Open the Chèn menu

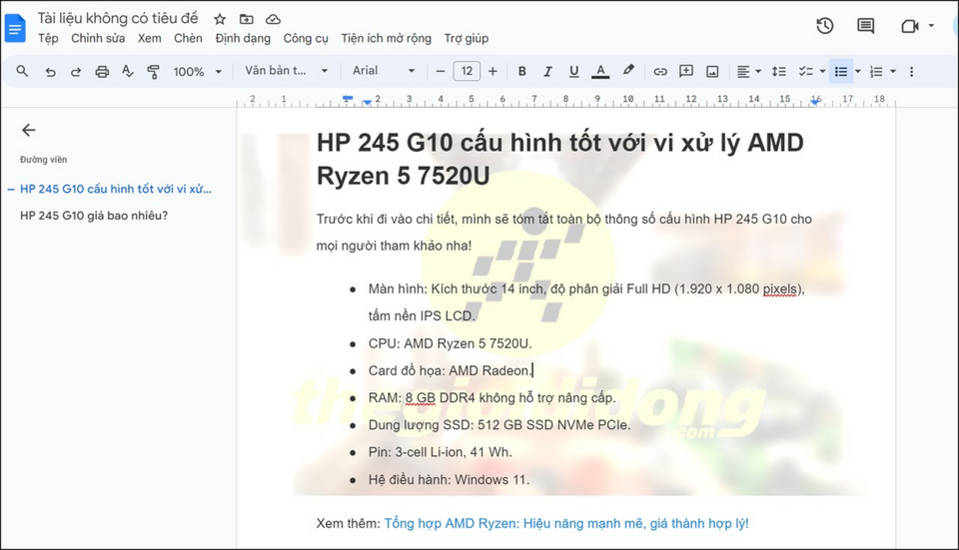point(188,39)
